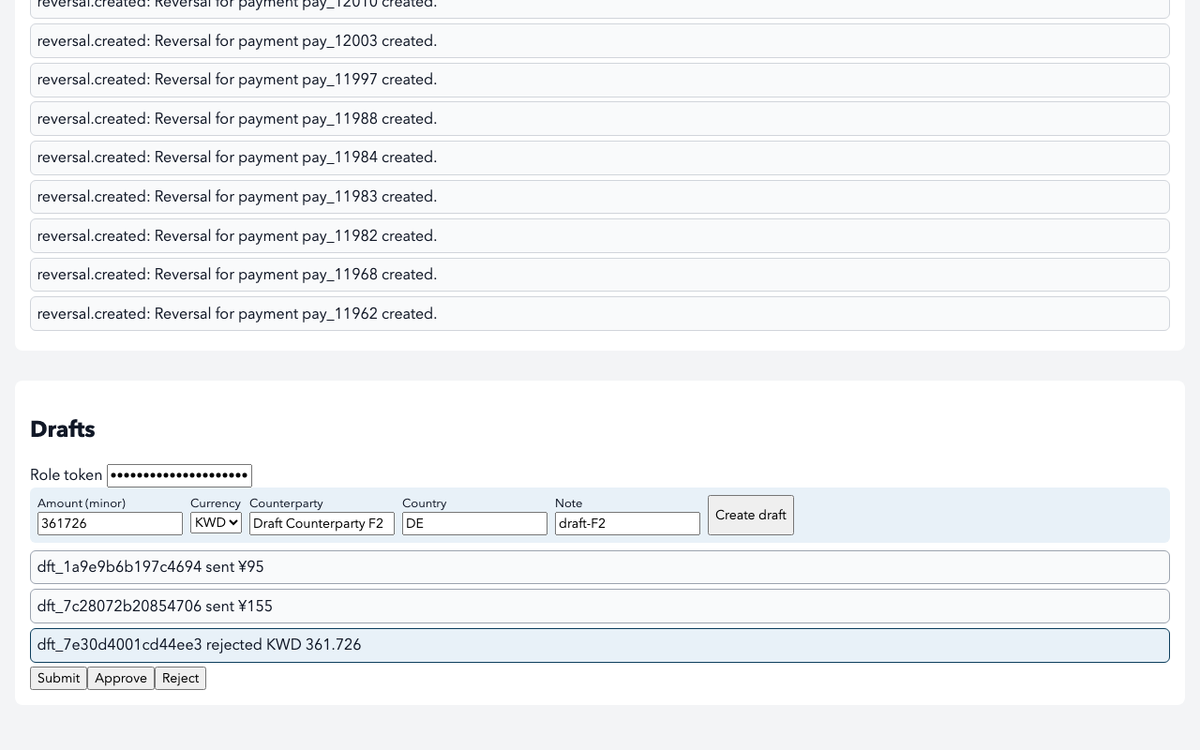
Task: Click the Reject button
Action: tap(180, 678)
